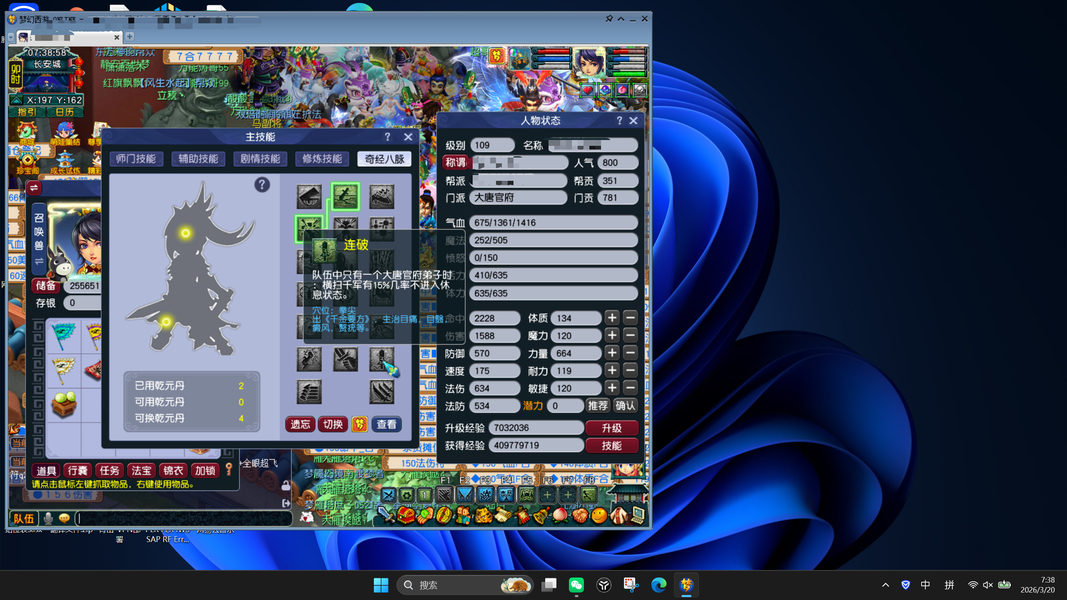Image resolution: width=1067 pixels, height=600 pixels.
Task: Select the 奇经八脉 tab
Action: click(384, 159)
